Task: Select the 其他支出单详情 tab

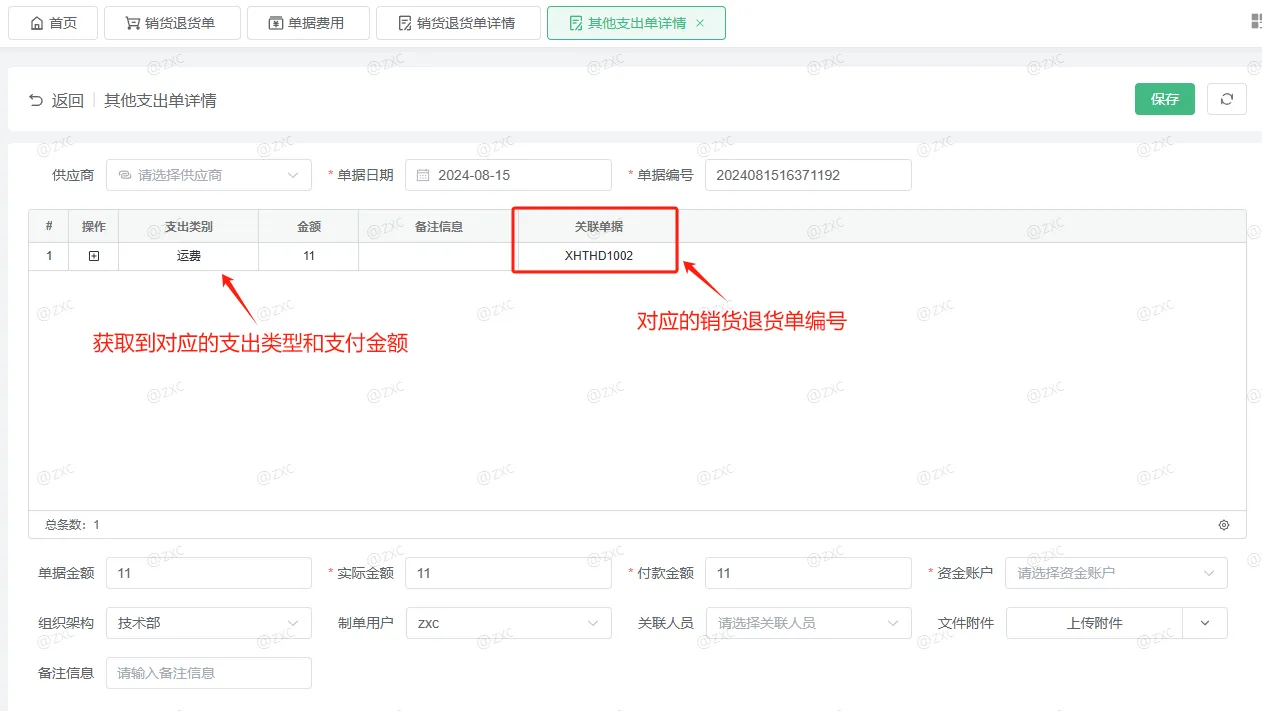Action: click(636, 23)
